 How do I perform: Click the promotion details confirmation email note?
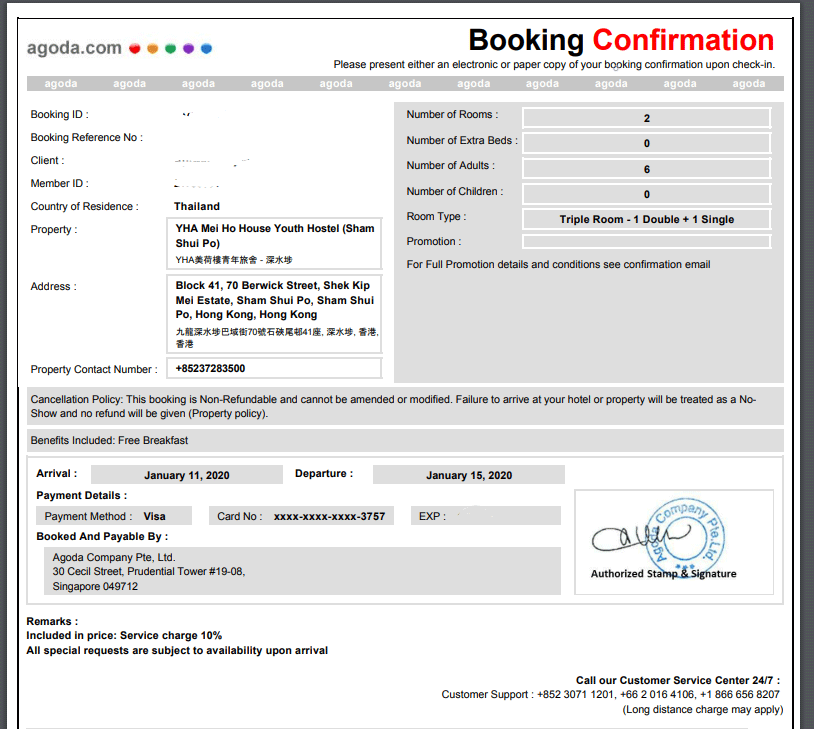(x=558, y=264)
